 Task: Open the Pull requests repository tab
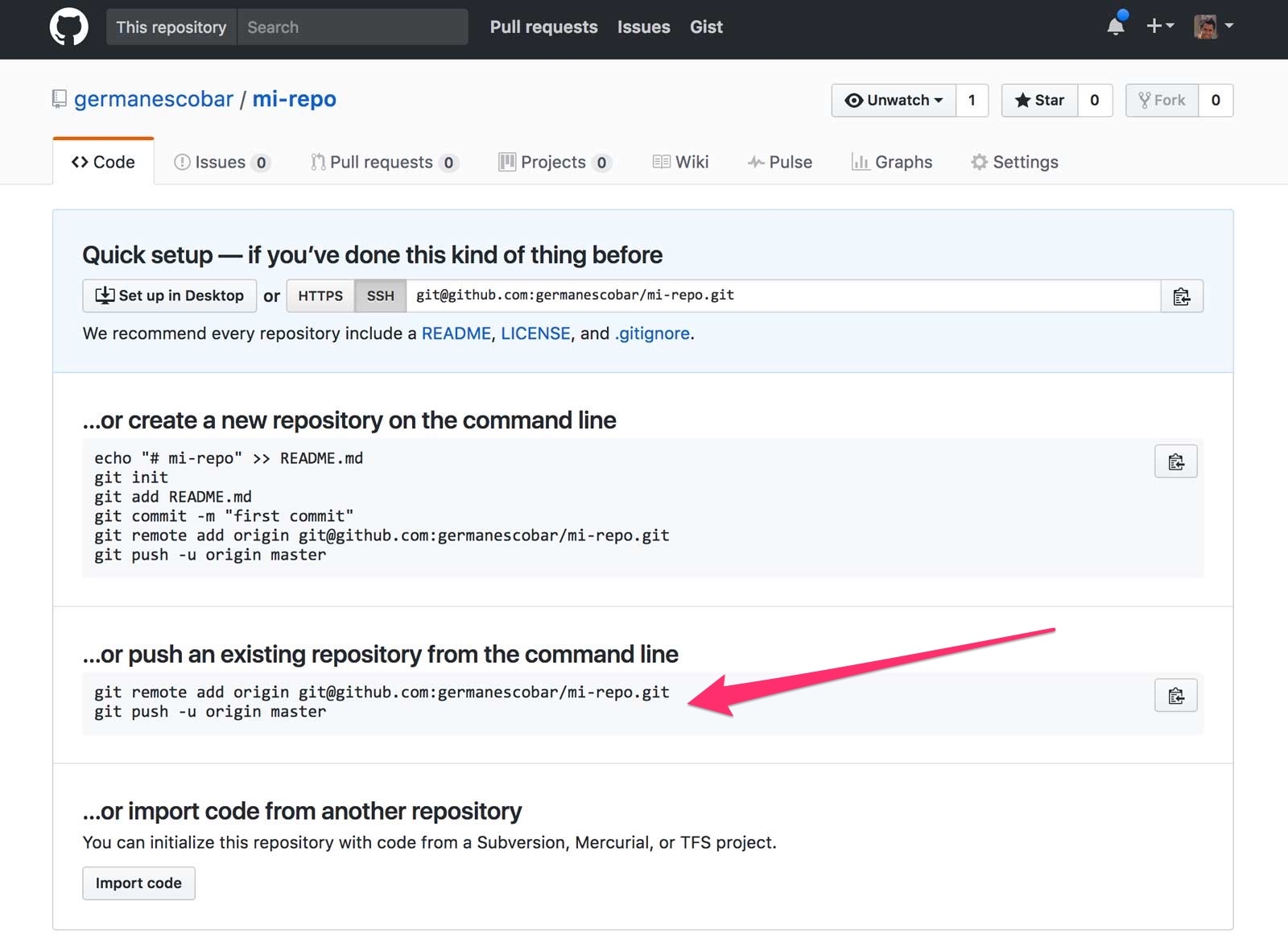(x=384, y=163)
